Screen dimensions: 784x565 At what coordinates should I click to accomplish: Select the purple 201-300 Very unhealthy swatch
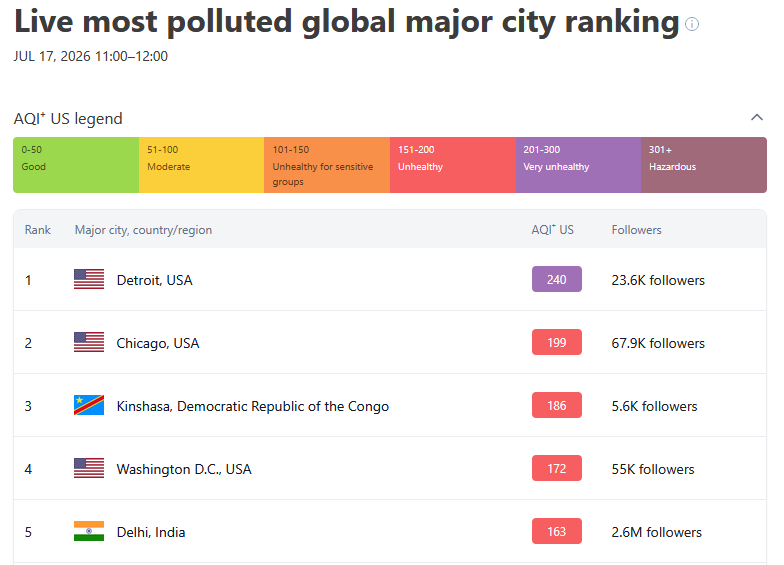[578, 165]
